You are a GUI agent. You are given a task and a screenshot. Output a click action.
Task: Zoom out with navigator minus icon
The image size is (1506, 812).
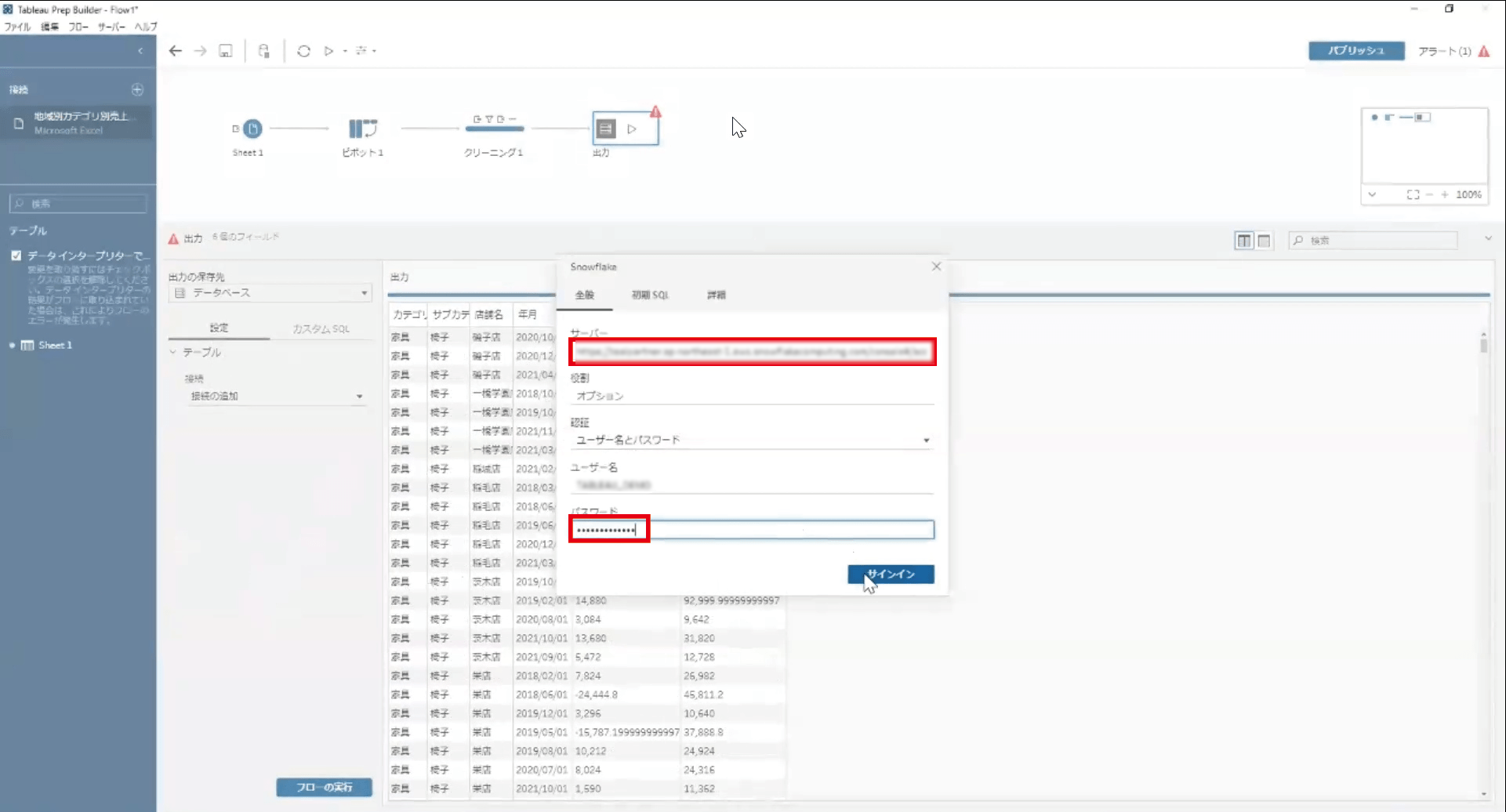coord(1429,194)
